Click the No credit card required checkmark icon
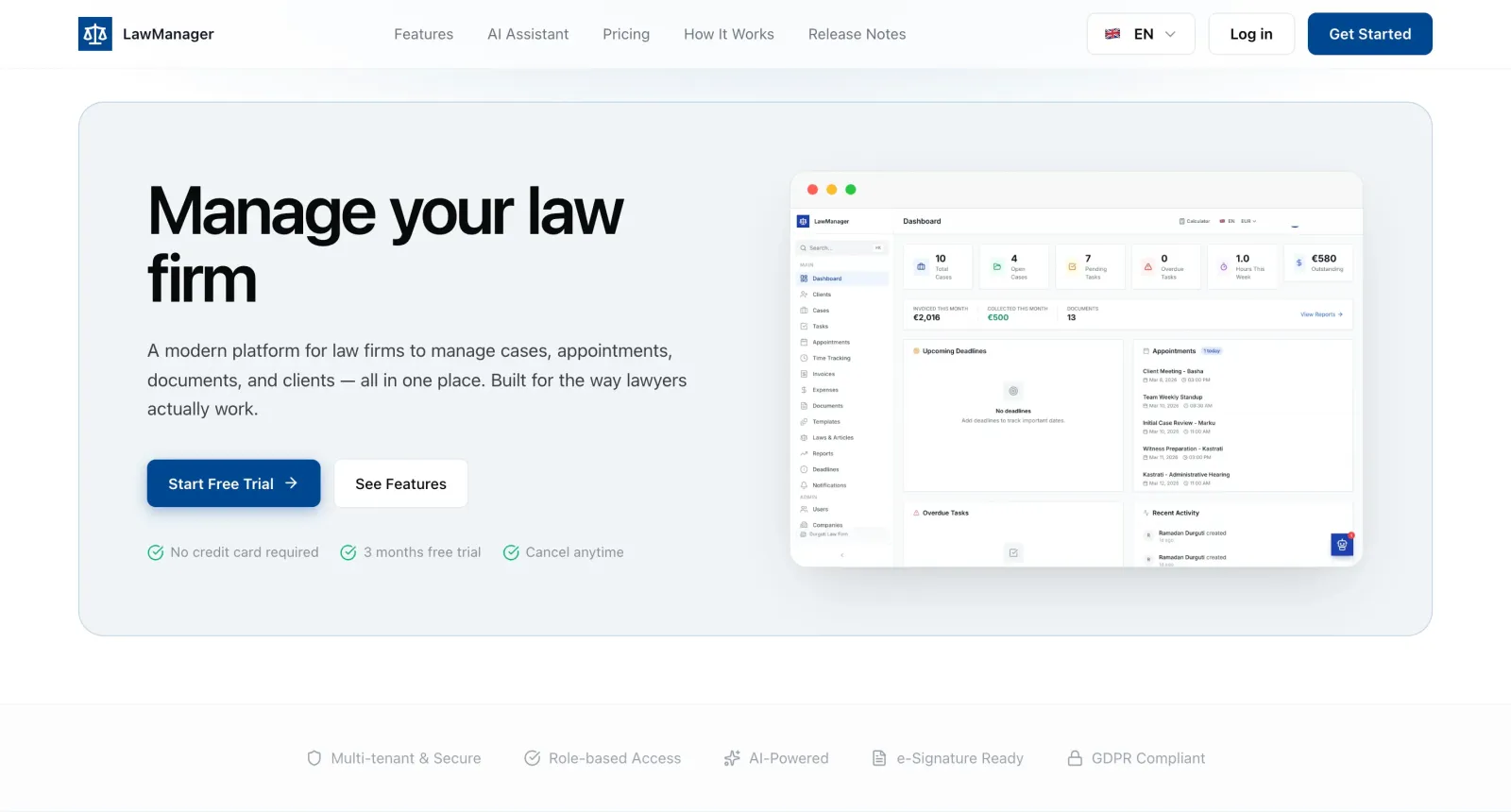 pyautogui.click(x=156, y=552)
